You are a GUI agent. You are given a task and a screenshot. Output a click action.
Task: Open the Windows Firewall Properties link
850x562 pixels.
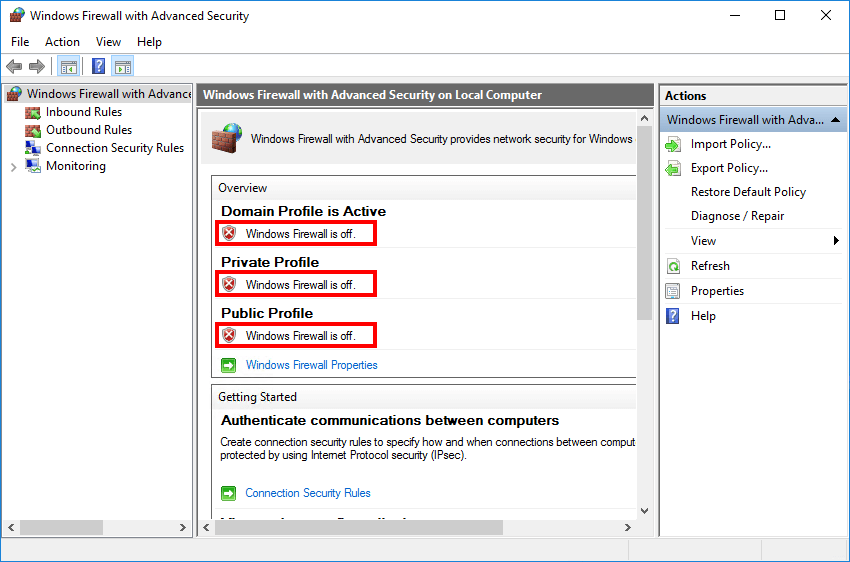tap(312, 365)
